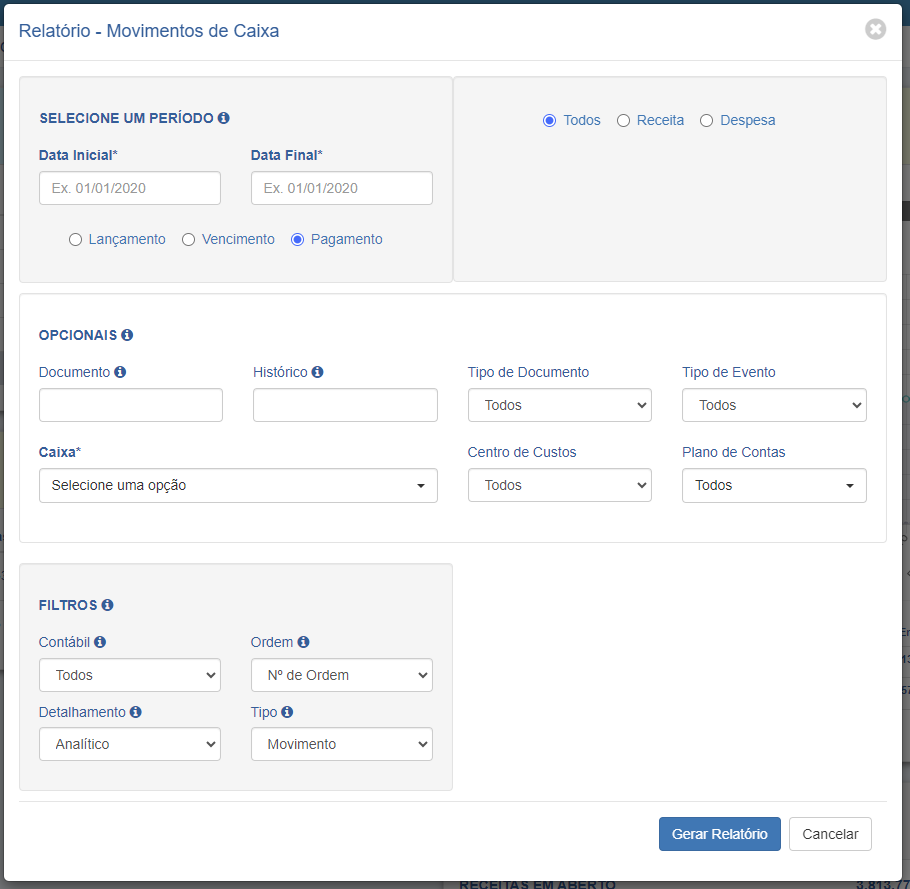The image size is (910, 889).
Task: Click the Plano de Contas label
Action: (x=734, y=452)
